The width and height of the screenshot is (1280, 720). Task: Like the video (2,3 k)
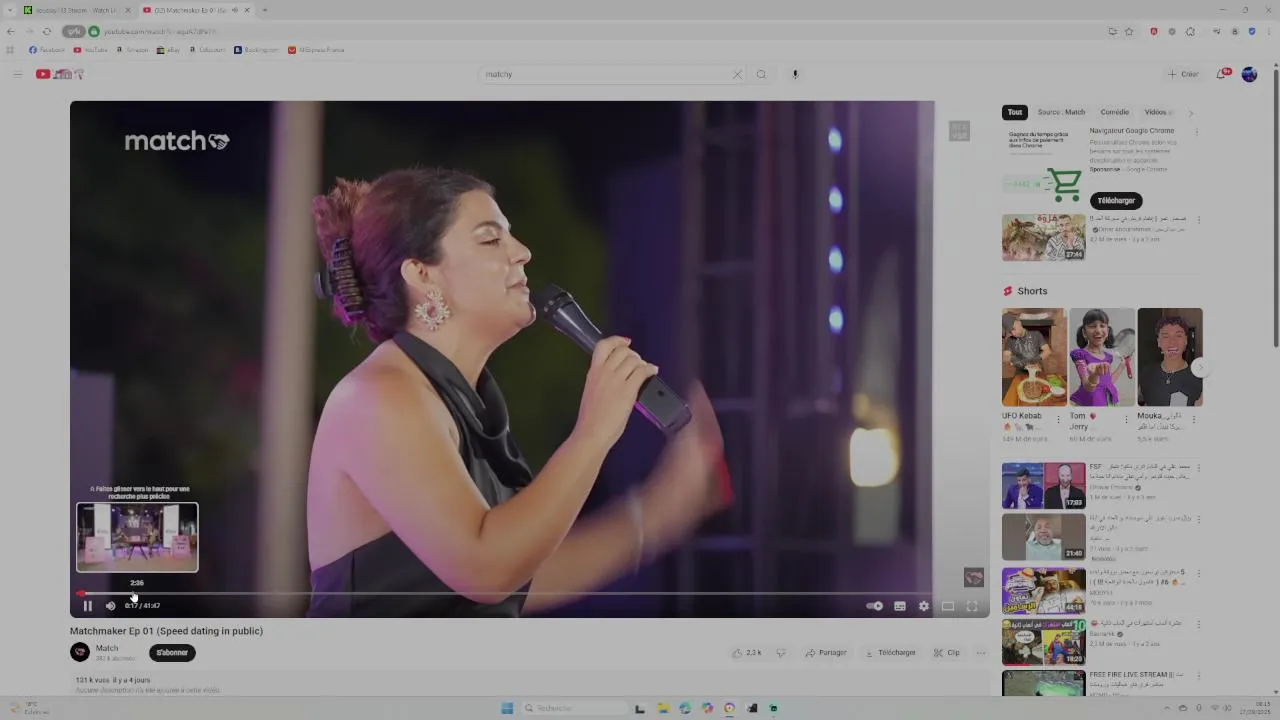tap(747, 653)
